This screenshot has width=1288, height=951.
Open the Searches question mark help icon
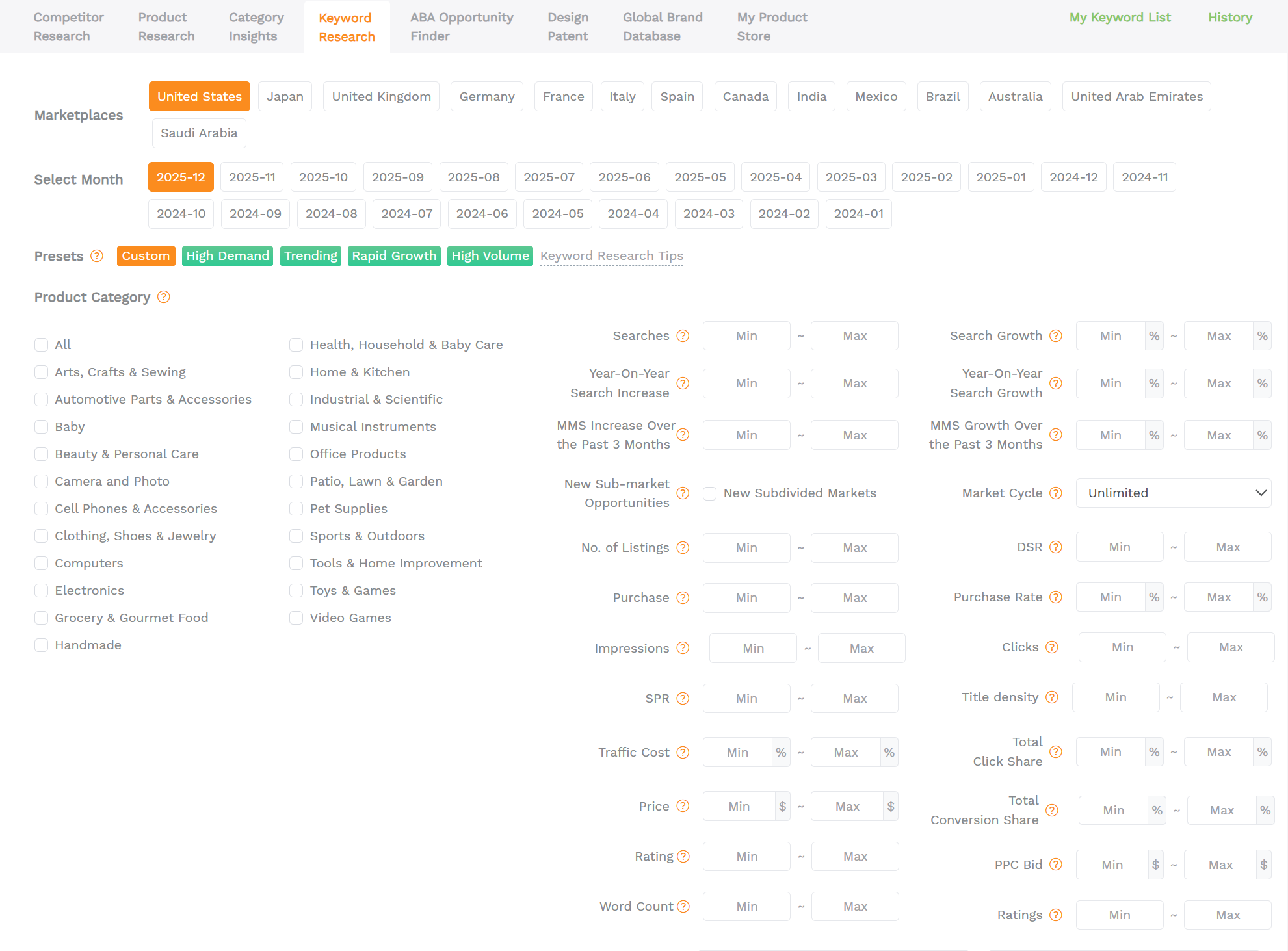tap(683, 336)
